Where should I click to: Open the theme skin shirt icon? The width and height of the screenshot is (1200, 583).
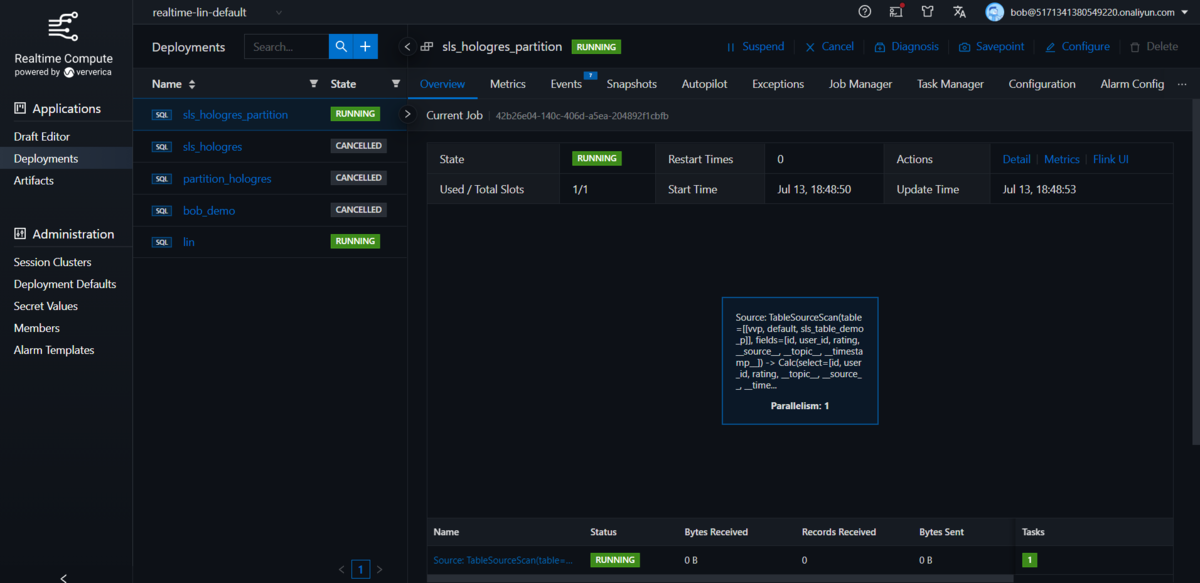(928, 12)
